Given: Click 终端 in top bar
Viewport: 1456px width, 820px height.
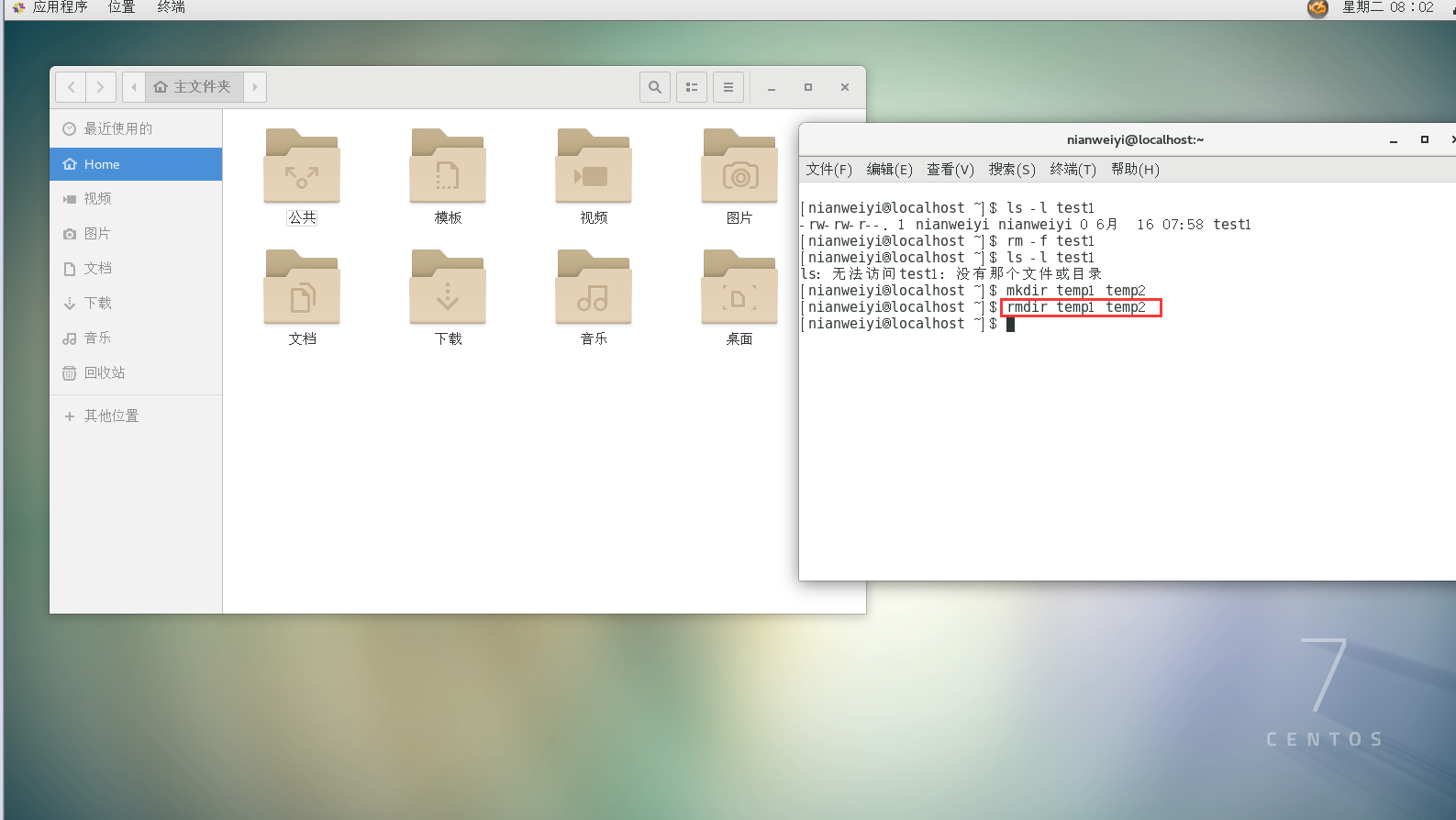Looking at the screenshot, I should pyautogui.click(x=171, y=7).
